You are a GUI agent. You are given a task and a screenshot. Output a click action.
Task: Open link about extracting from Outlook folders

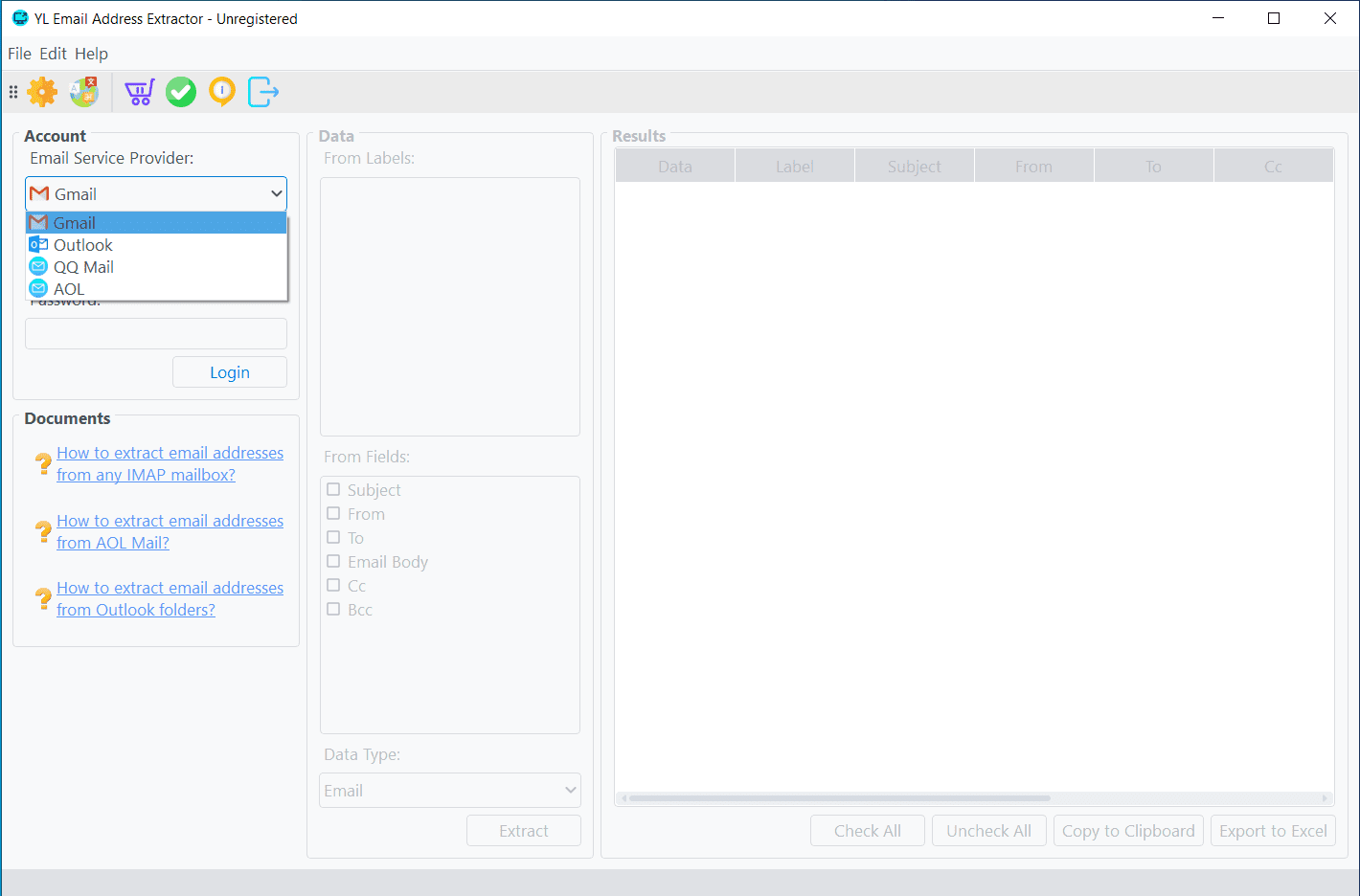click(170, 599)
